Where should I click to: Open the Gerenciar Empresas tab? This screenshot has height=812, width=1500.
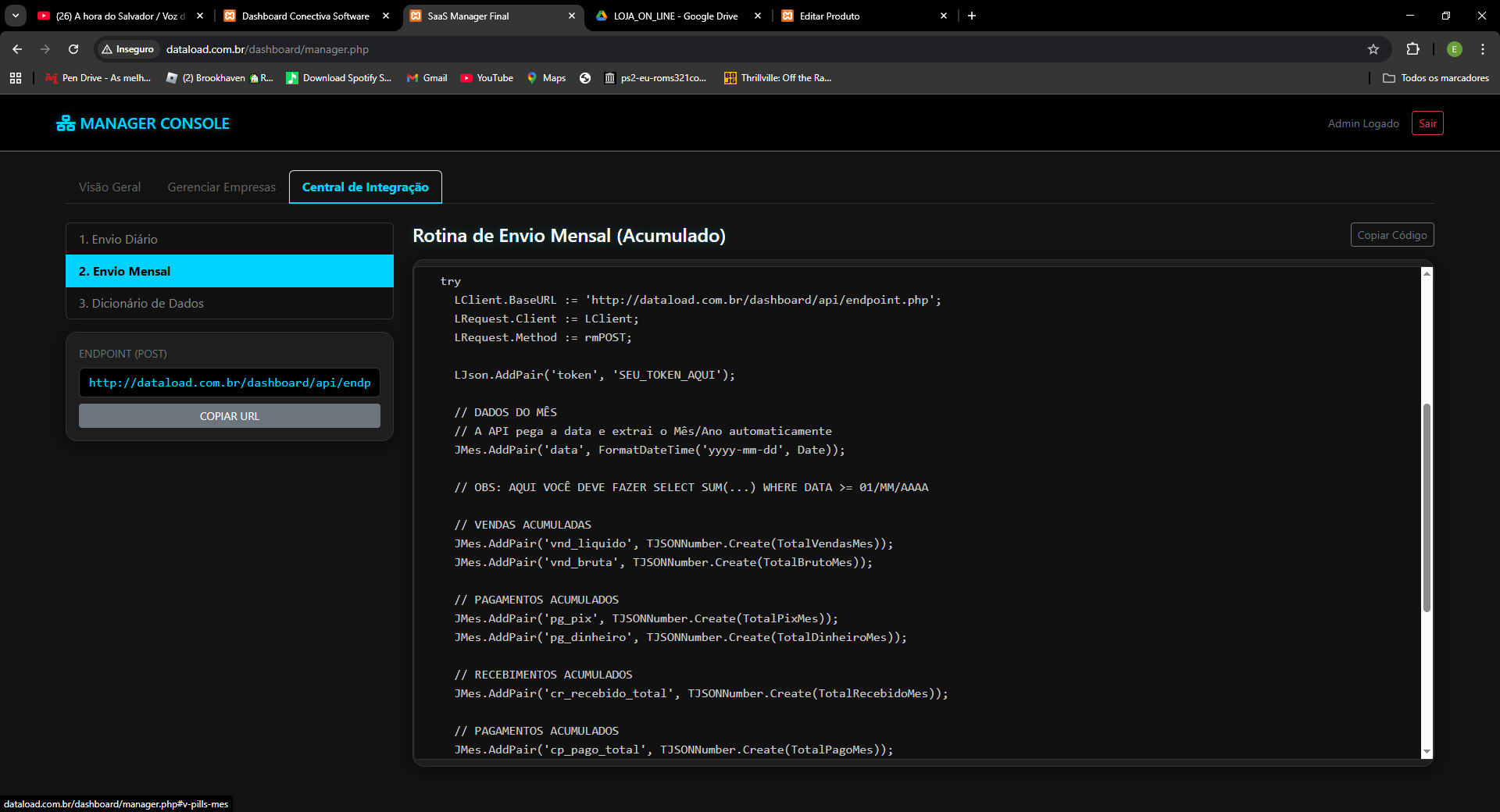pos(221,187)
